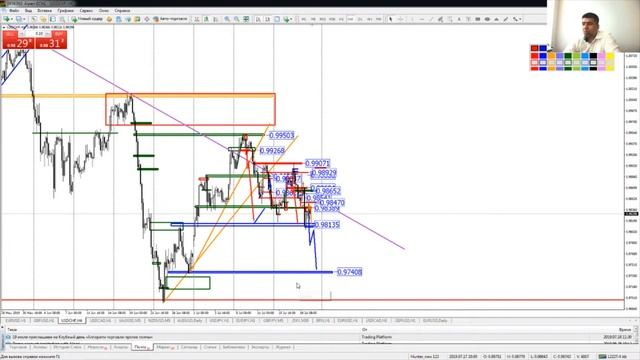Show the Market Watch window
640x360 pixels.
(34, 19)
